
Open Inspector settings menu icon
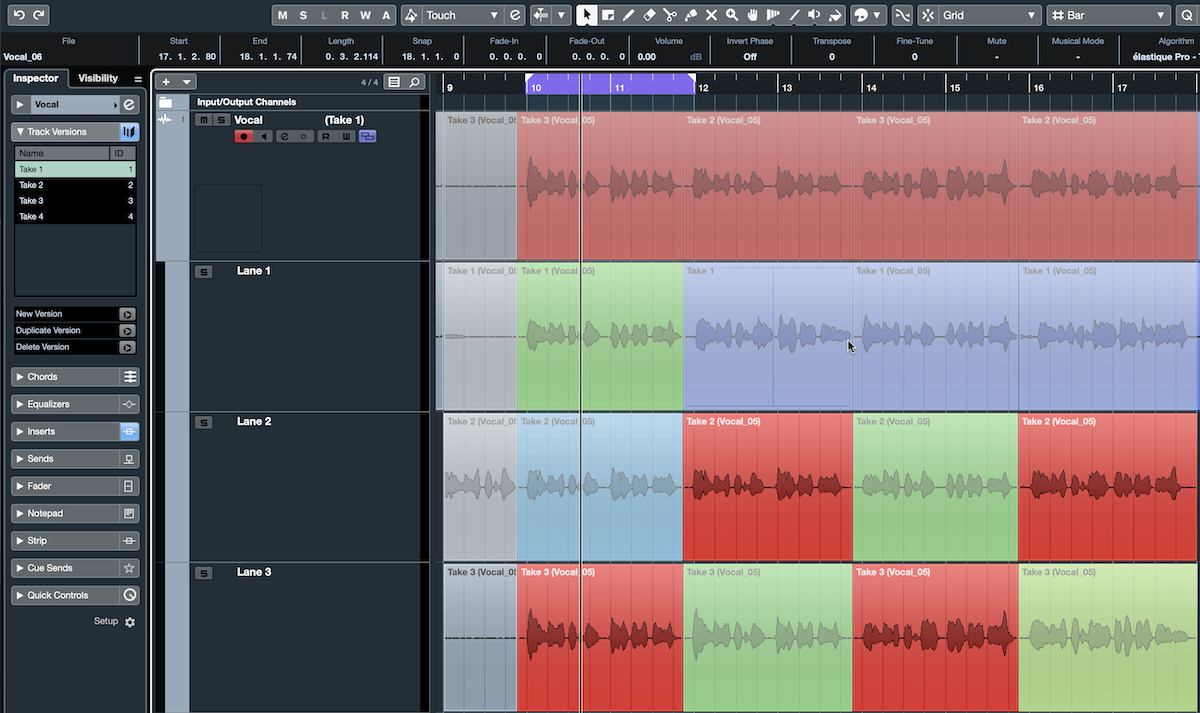tap(138, 79)
